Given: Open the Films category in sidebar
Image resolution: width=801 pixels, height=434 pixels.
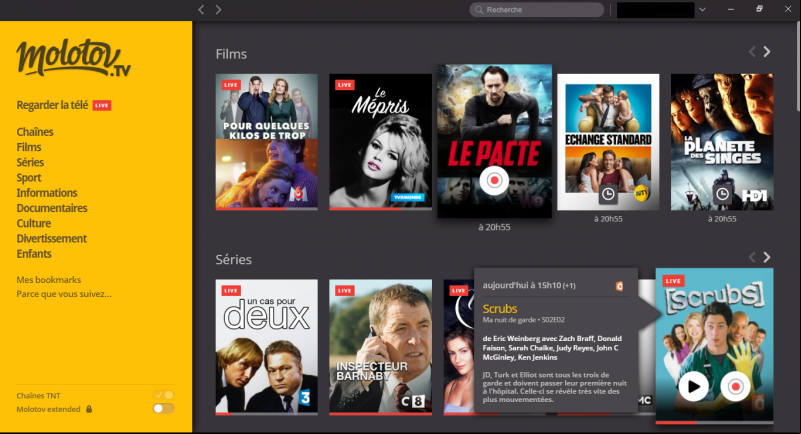Looking at the screenshot, I should point(29,147).
